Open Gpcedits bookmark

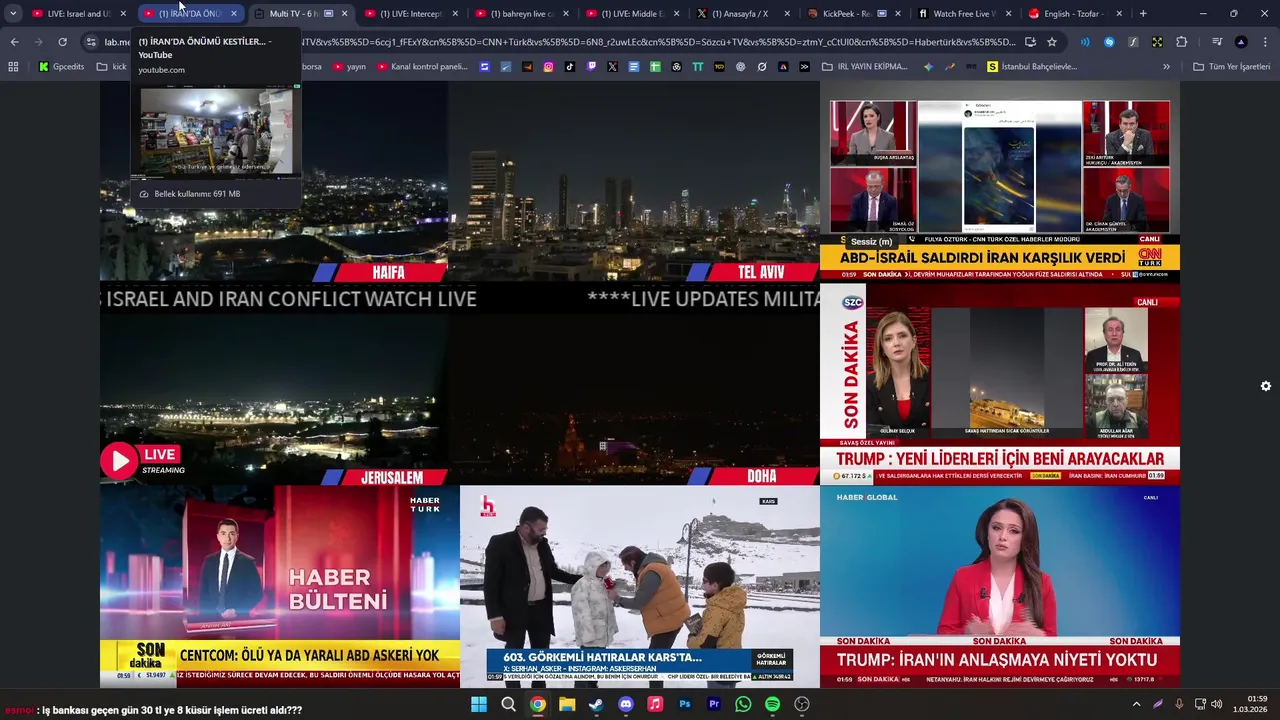[x=61, y=67]
